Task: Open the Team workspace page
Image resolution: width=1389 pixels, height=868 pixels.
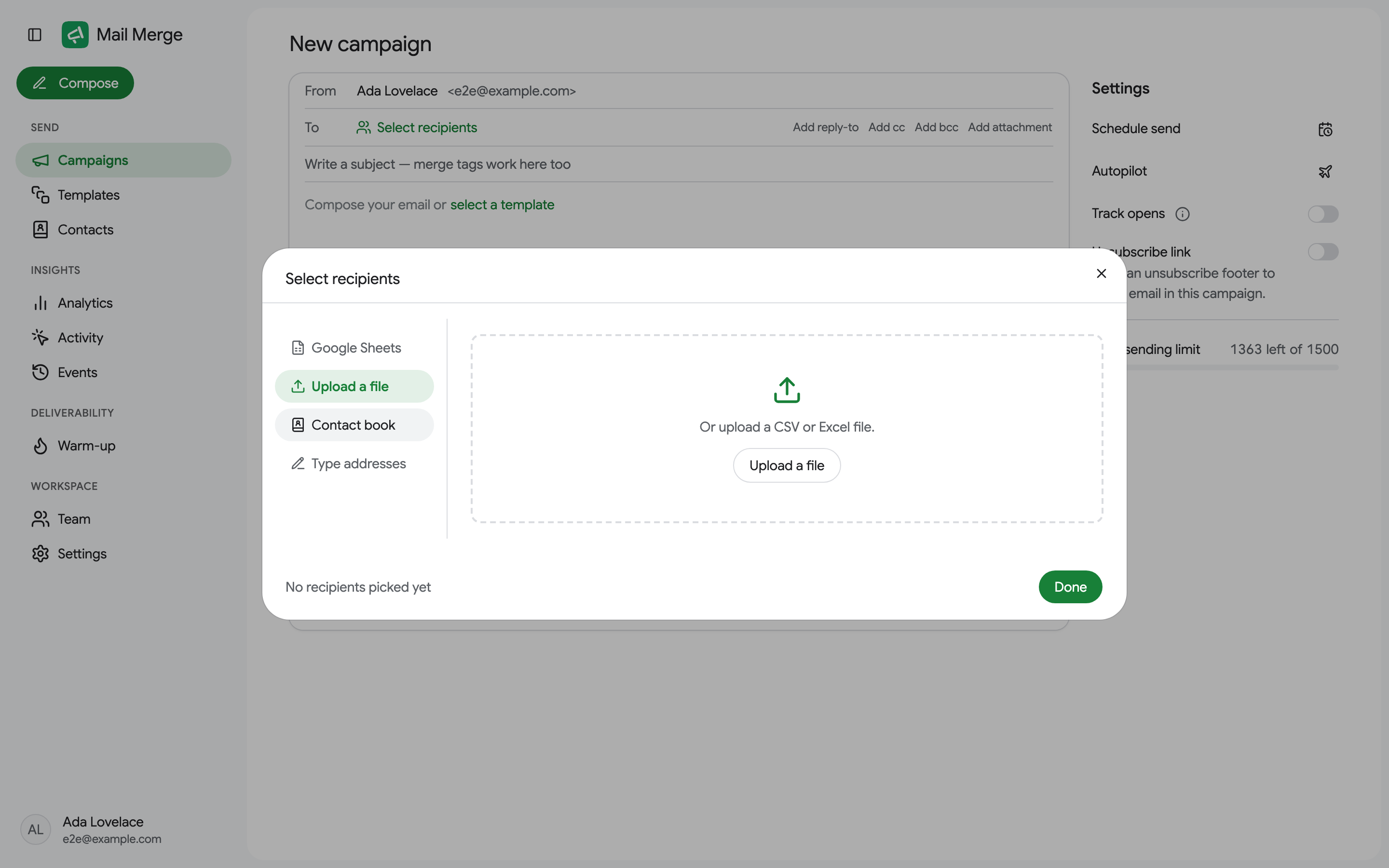Action: pyautogui.click(x=123, y=519)
